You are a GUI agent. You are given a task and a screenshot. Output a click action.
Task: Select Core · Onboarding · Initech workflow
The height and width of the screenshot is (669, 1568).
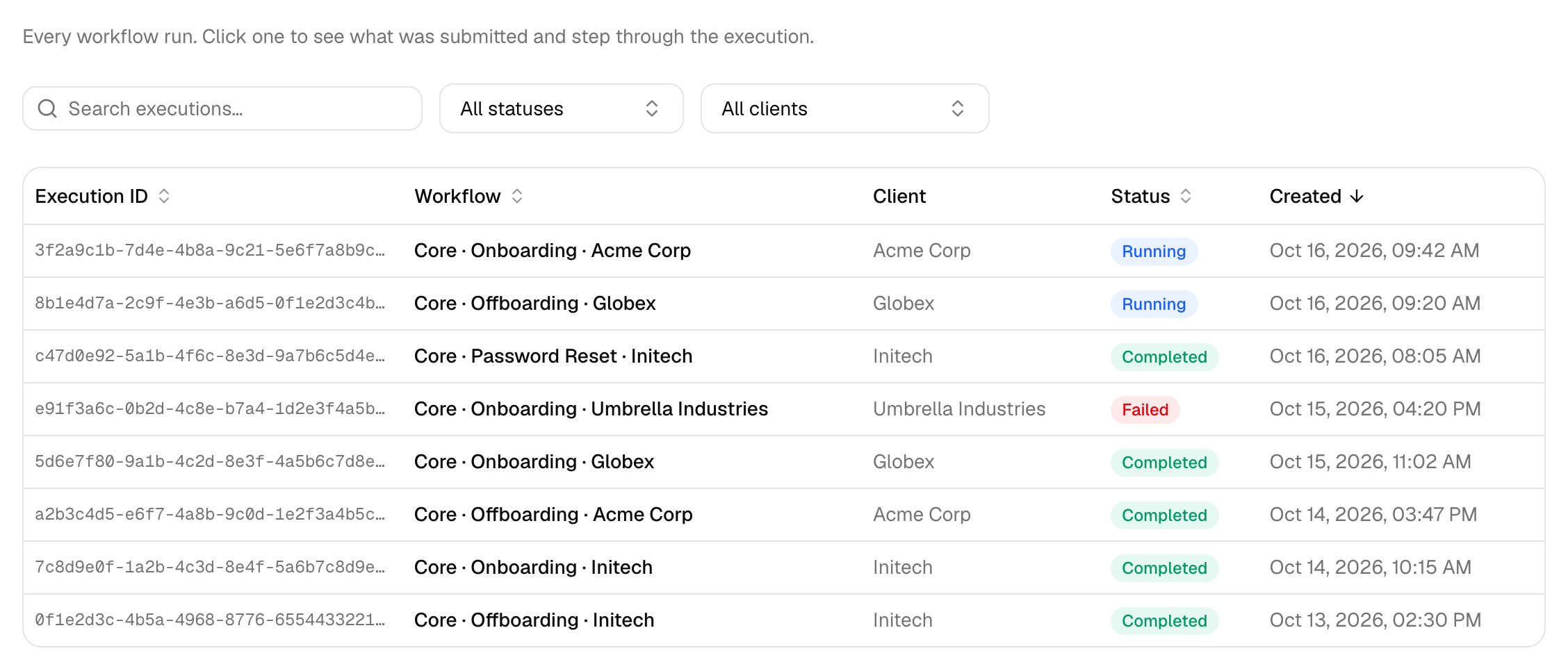533,567
